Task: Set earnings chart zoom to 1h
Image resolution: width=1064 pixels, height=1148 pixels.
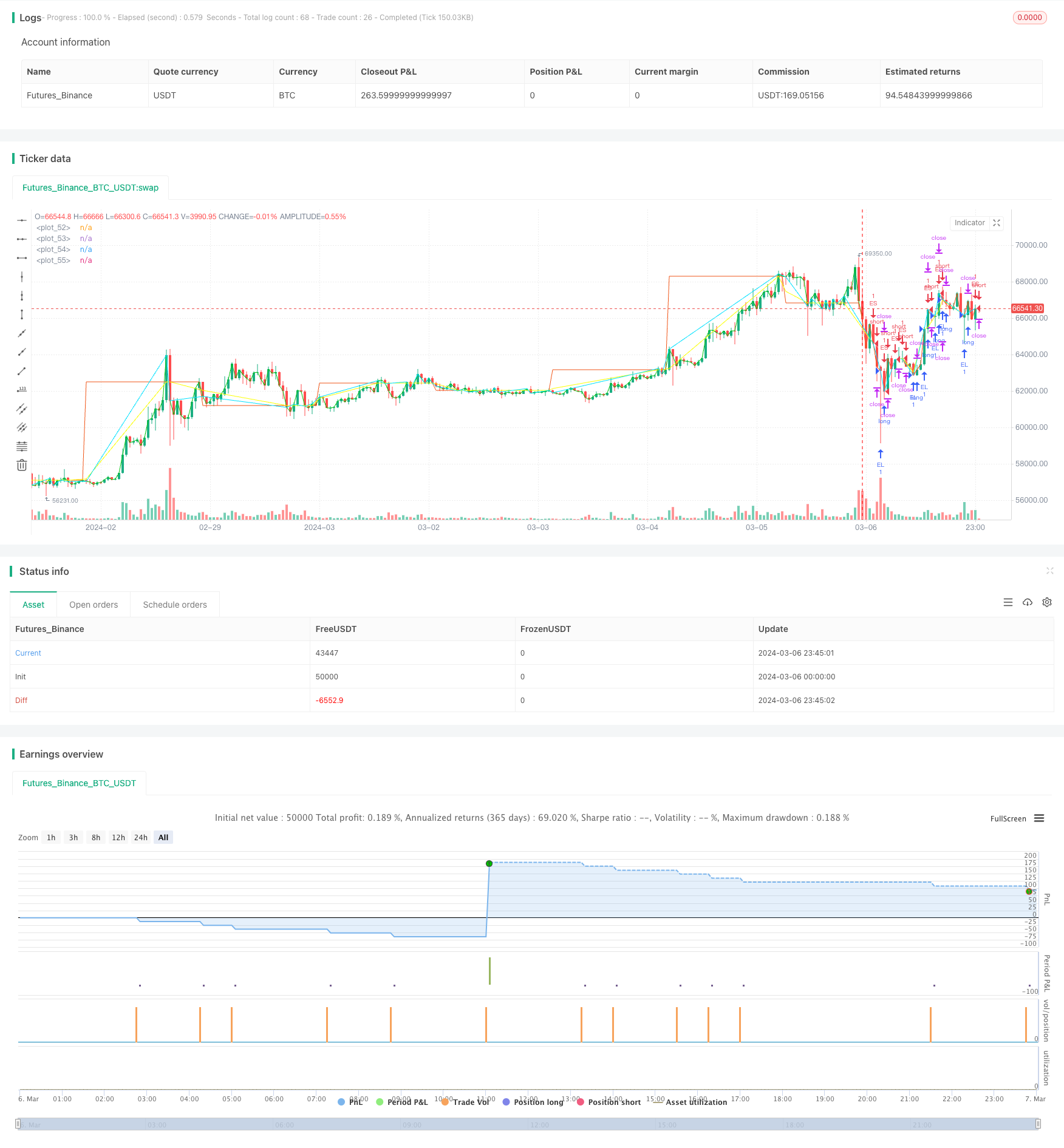Action: pyautogui.click(x=51, y=837)
